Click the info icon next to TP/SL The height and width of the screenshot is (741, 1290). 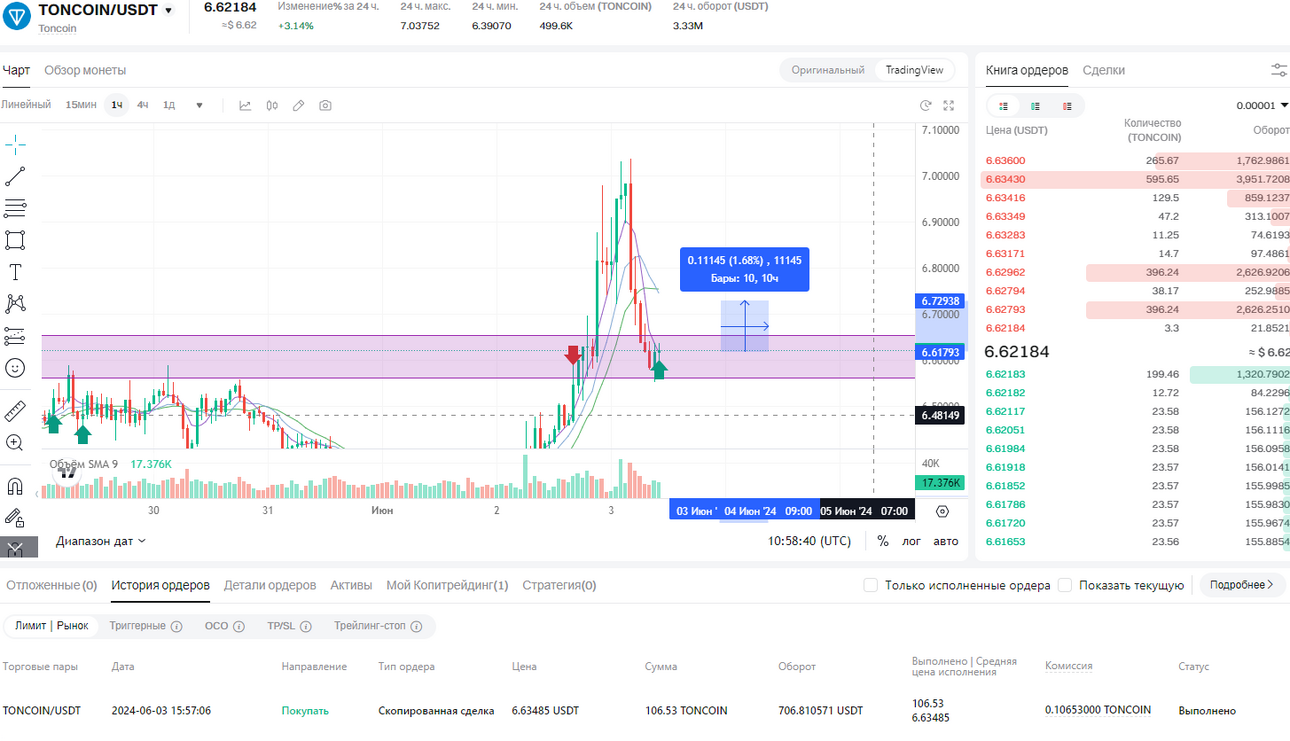click(306, 626)
